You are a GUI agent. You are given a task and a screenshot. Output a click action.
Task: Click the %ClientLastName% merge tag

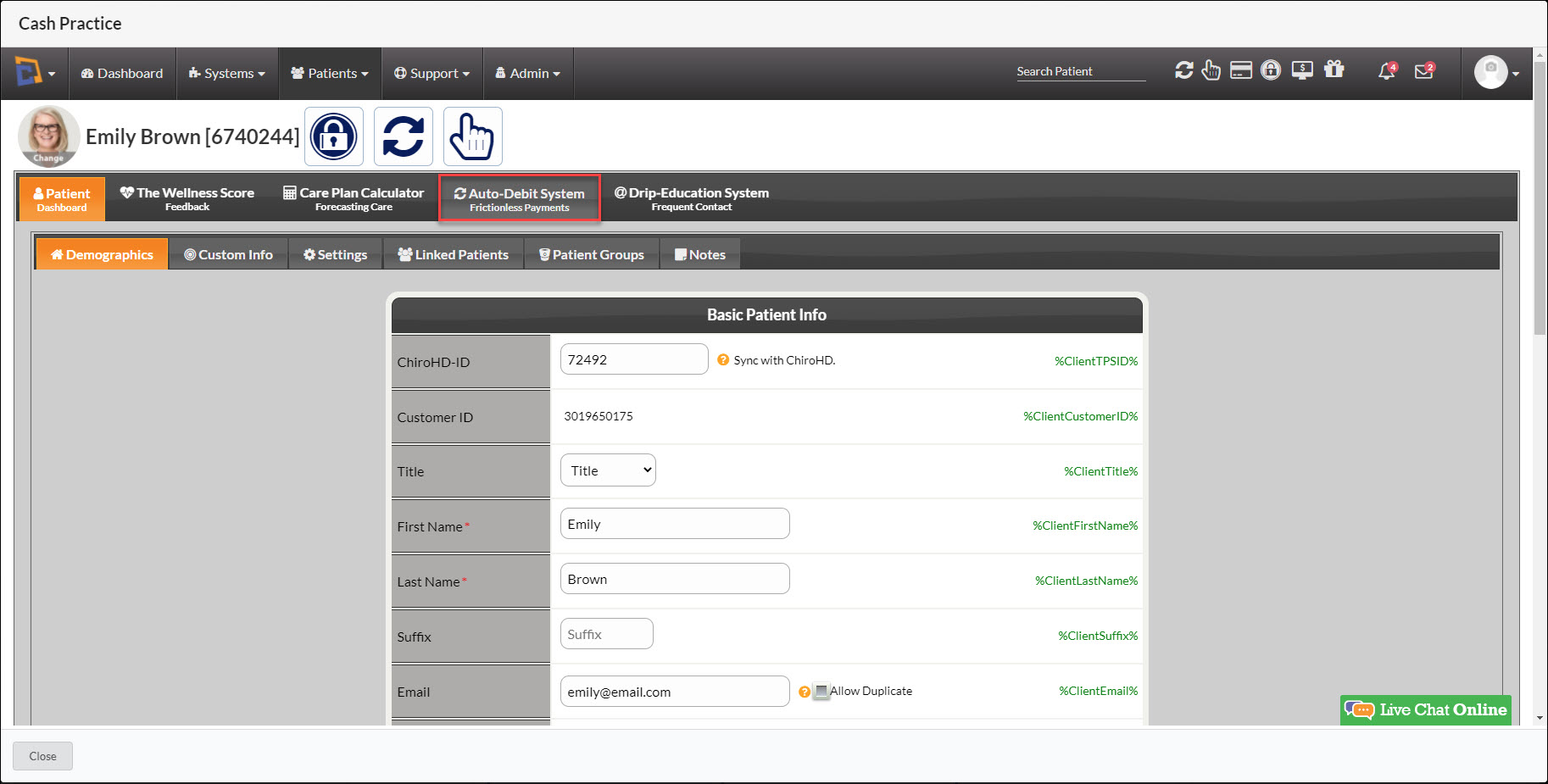(x=1087, y=581)
